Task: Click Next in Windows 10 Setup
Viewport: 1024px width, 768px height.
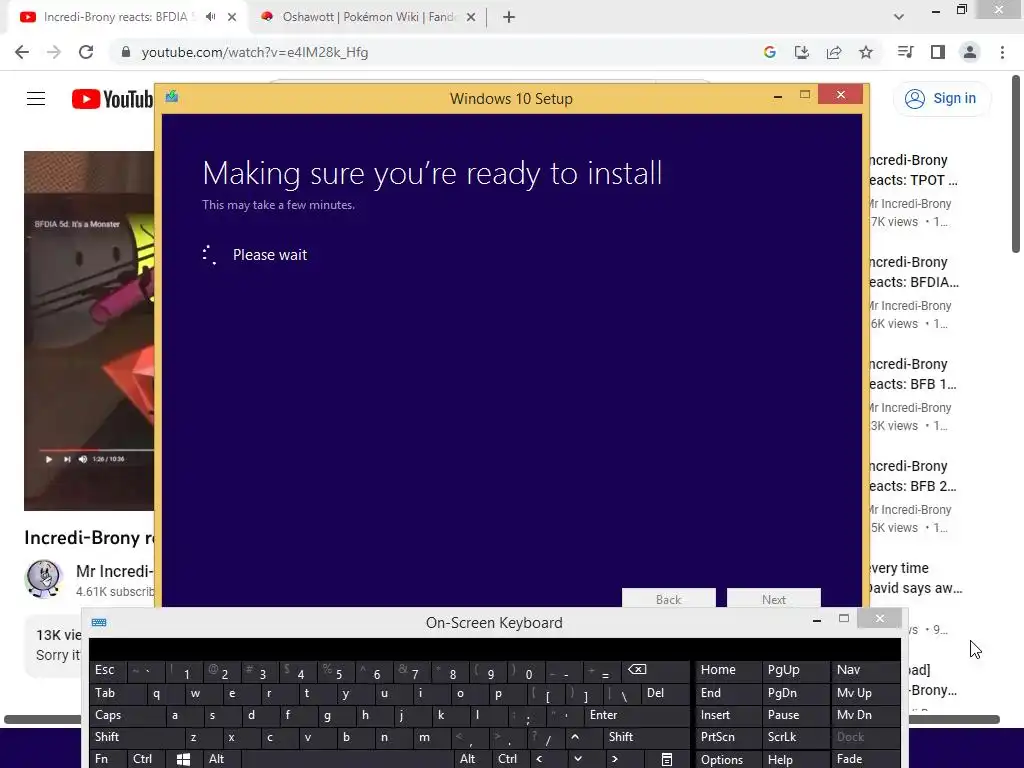Action: (774, 598)
